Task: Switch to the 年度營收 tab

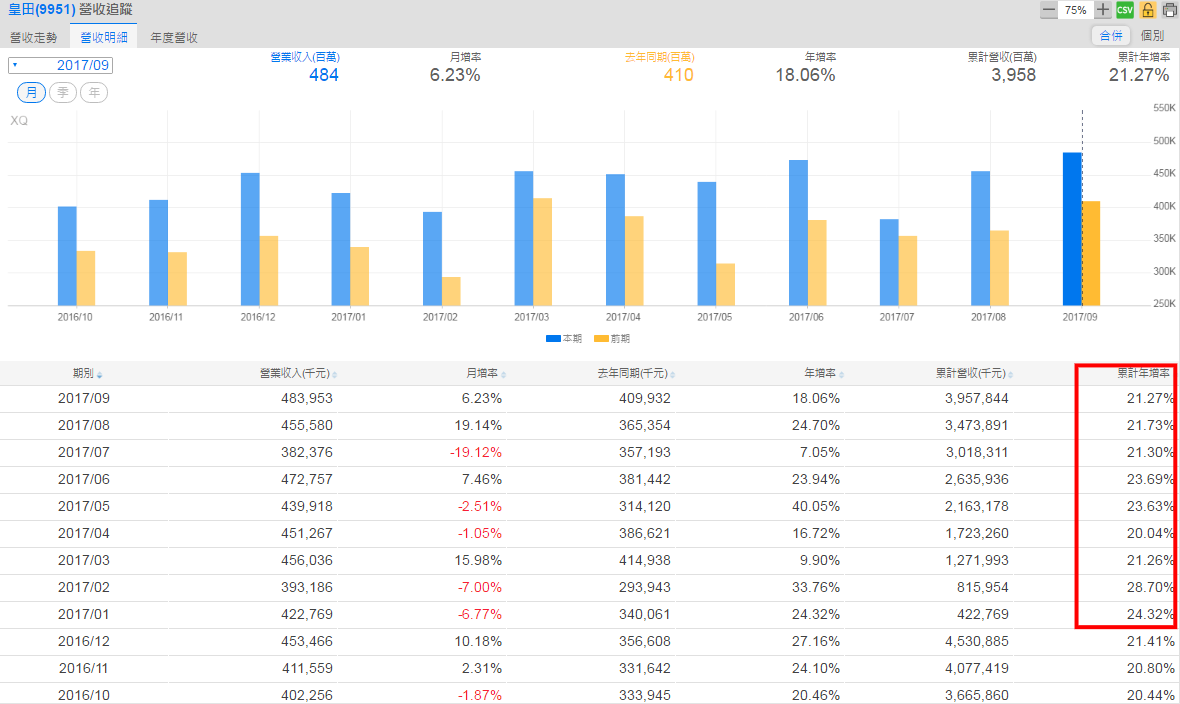Action: click(x=174, y=38)
